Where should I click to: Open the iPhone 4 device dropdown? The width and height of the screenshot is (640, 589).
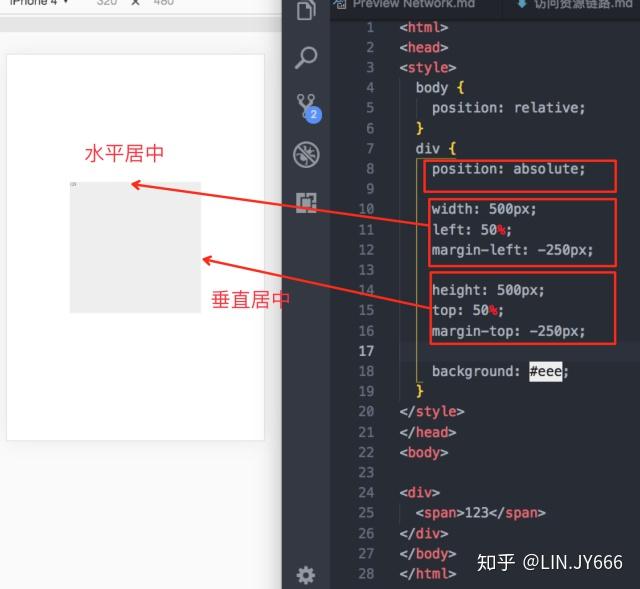(x=39, y=3)
